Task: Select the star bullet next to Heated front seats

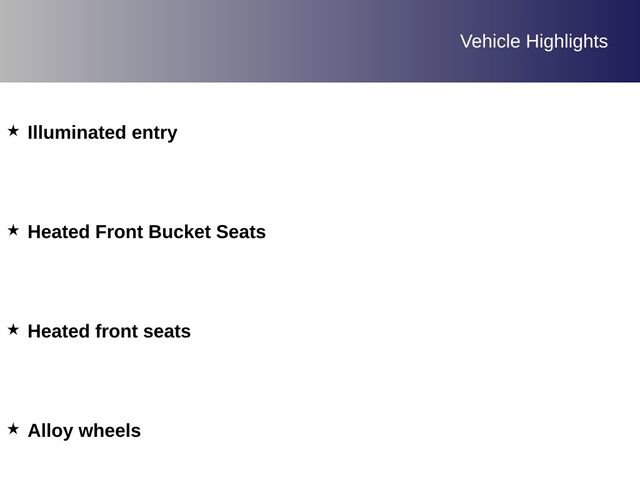Action: (13, 329)
